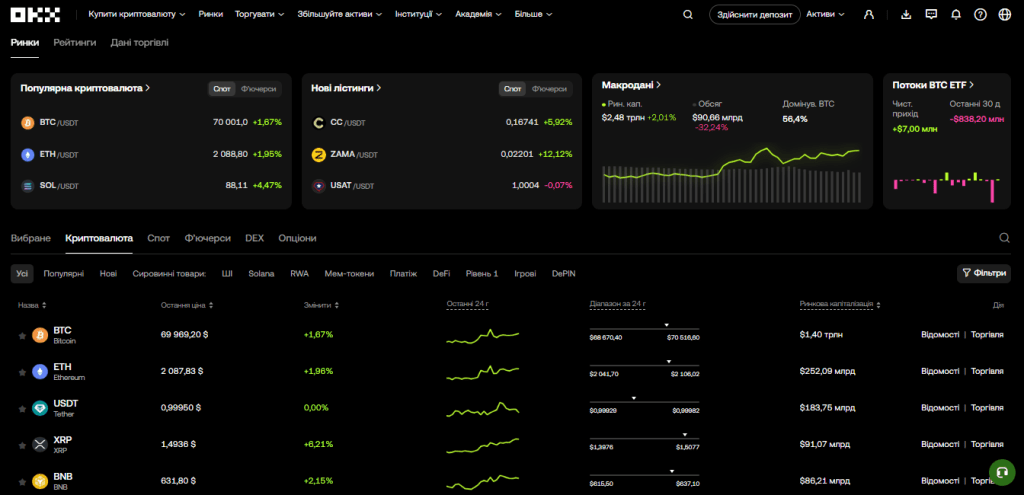Click the Здійснити депозит button
Image resolution: width=1024 pixels, height=495 pixels.
pos(755,14)
